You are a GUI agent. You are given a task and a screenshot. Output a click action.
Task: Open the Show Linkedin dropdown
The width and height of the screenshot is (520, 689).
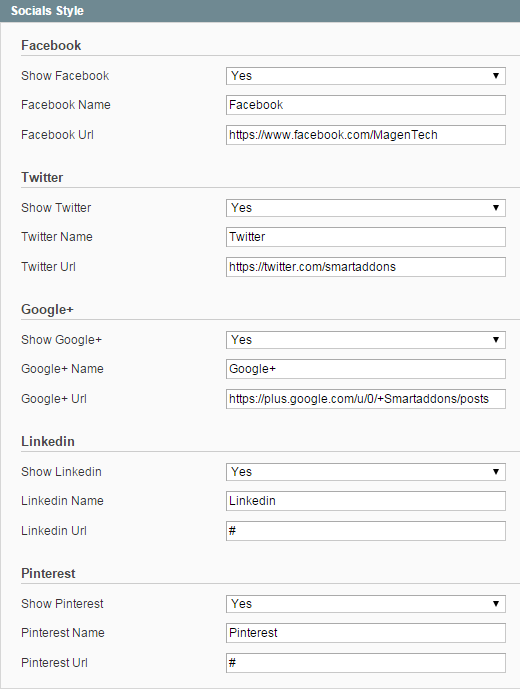[366, 472]
